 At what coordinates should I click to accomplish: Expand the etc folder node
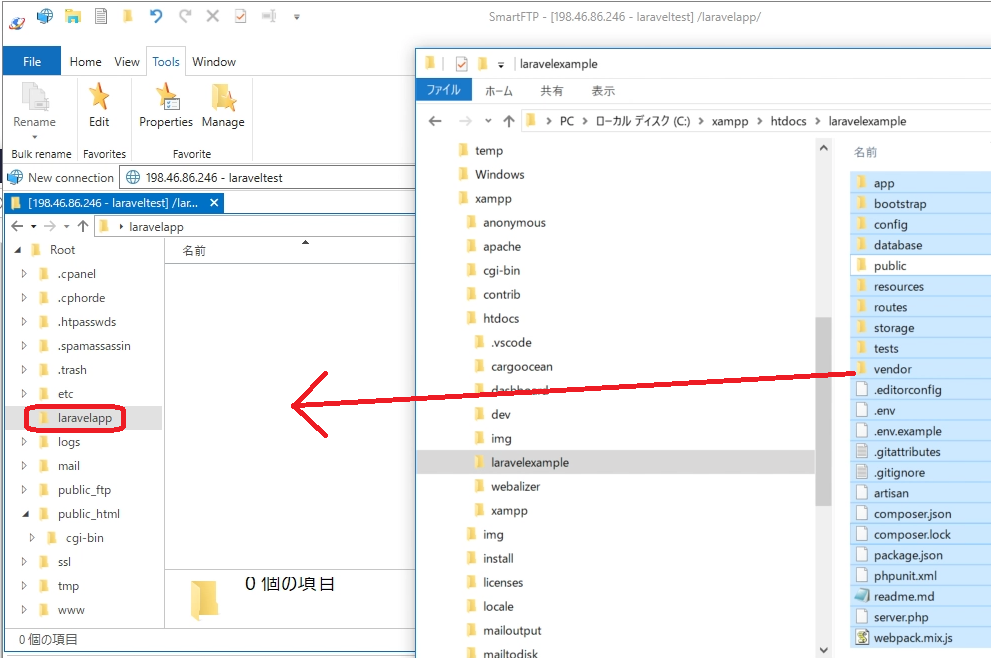pos(24,394)
